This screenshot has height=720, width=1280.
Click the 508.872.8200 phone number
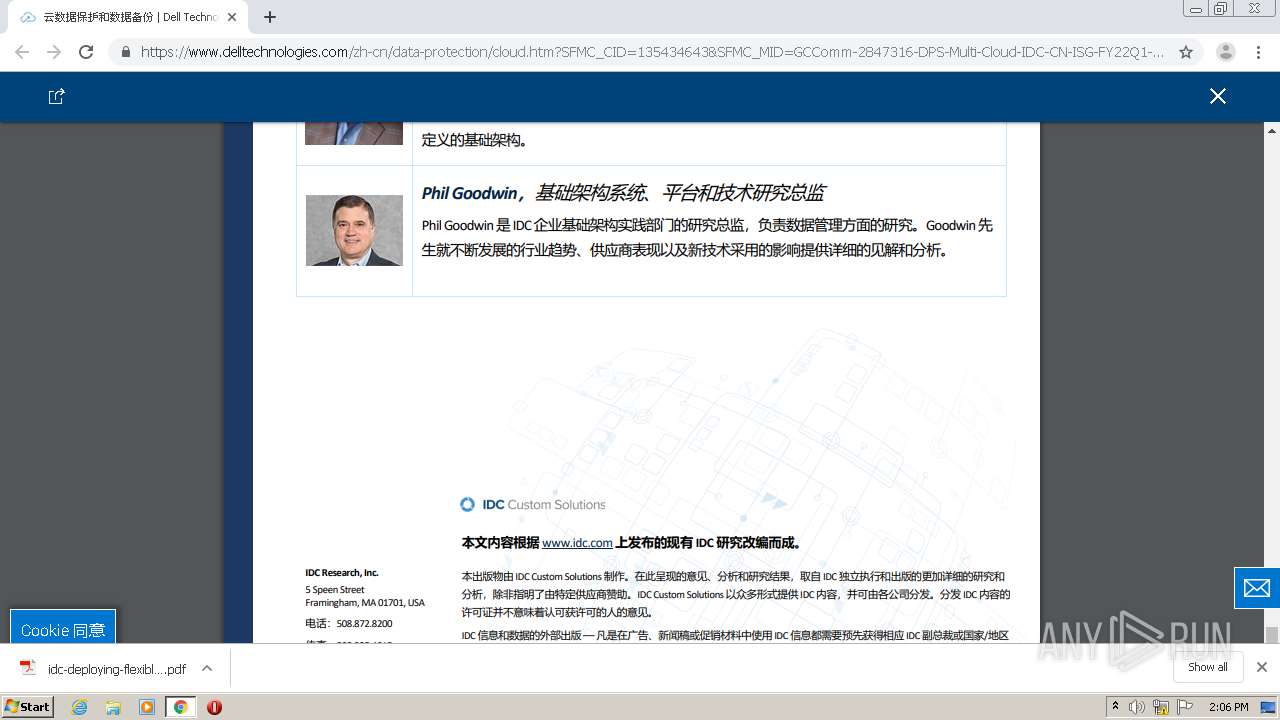pos(365,623)
